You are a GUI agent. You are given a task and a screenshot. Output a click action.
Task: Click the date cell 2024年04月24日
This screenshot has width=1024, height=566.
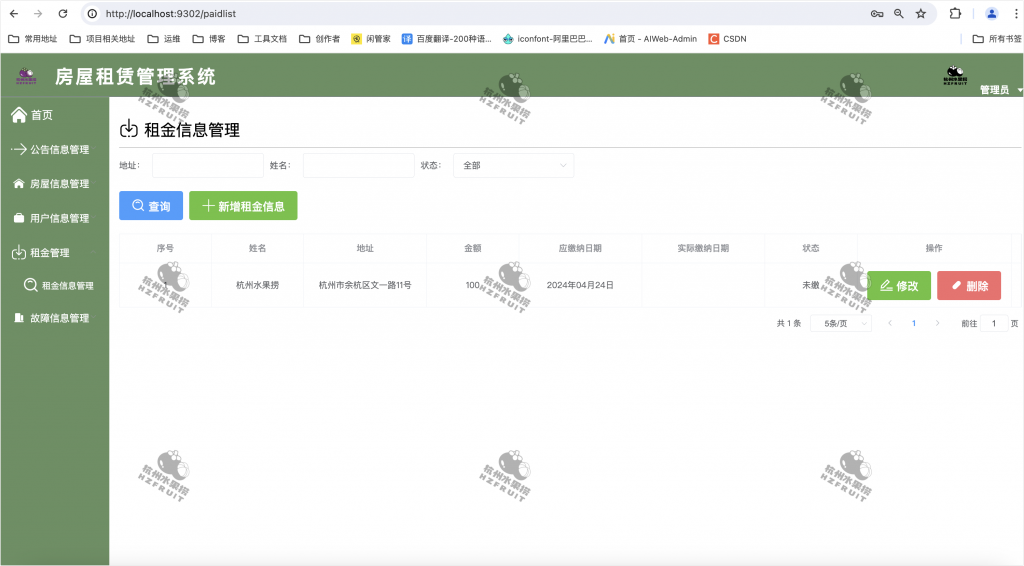point(580,285)
